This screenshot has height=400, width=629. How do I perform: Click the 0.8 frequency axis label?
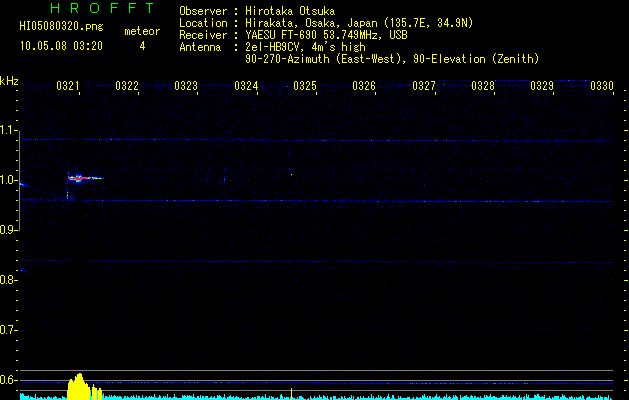[9, 280]
